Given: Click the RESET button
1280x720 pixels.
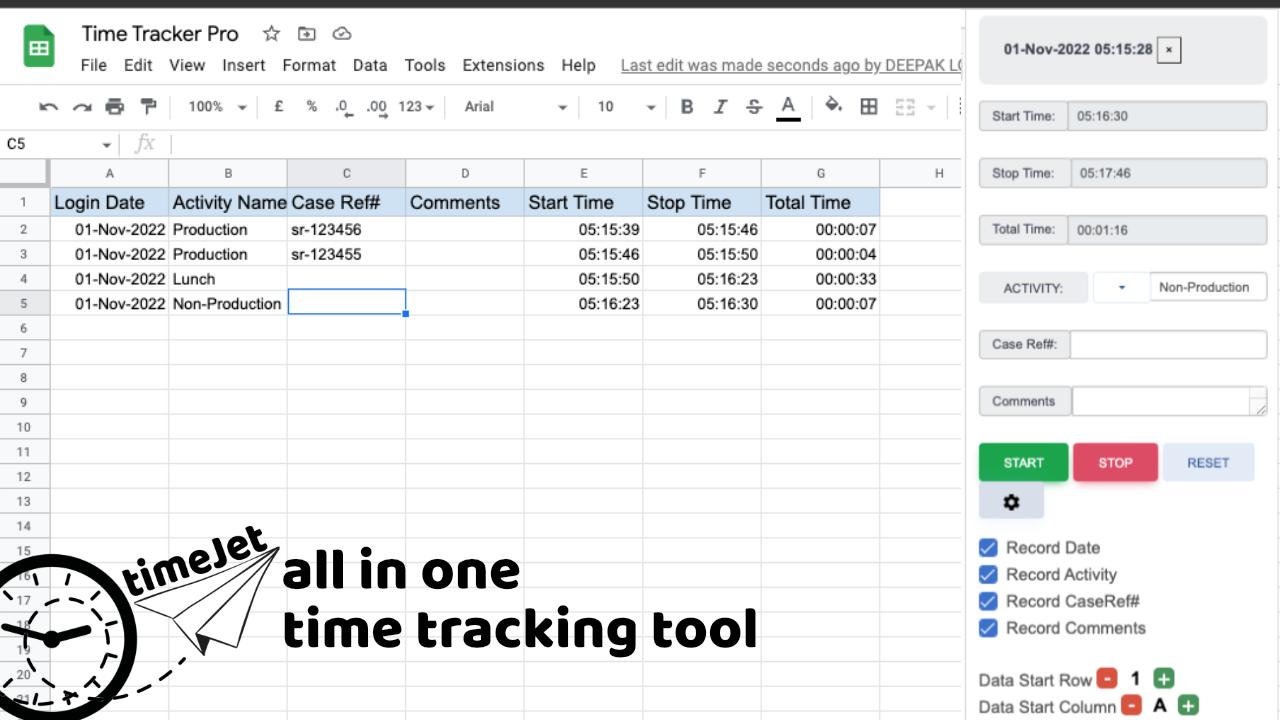Looking at the screenshot, I should (1208, 462).
